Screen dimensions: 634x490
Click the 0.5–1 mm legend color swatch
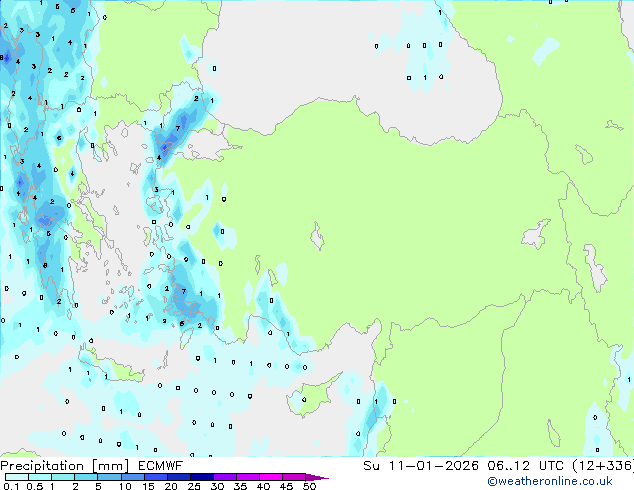point(40,477)
